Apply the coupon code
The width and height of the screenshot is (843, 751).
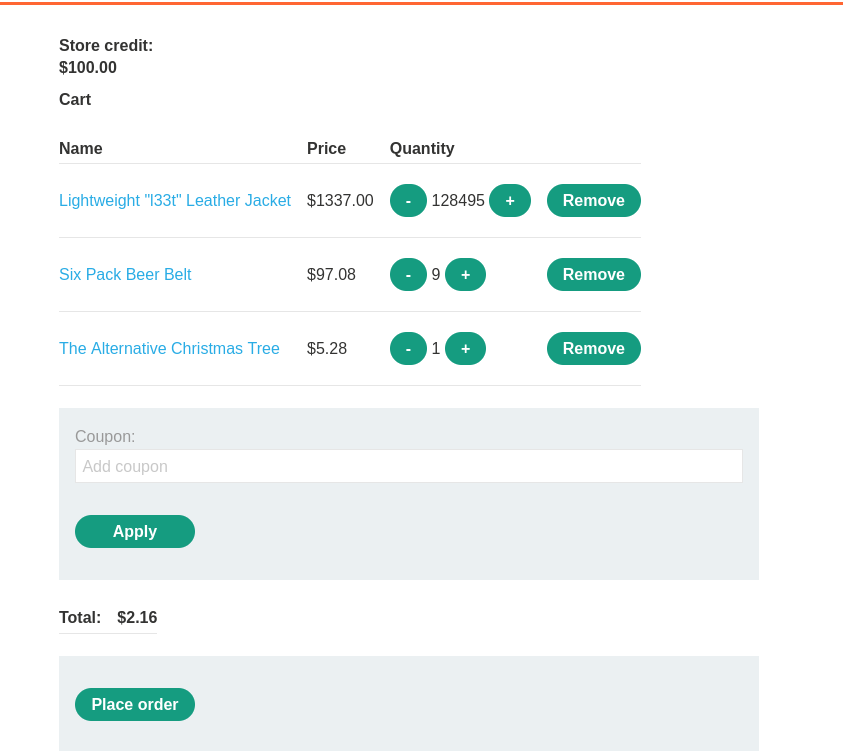coord(135,532)
